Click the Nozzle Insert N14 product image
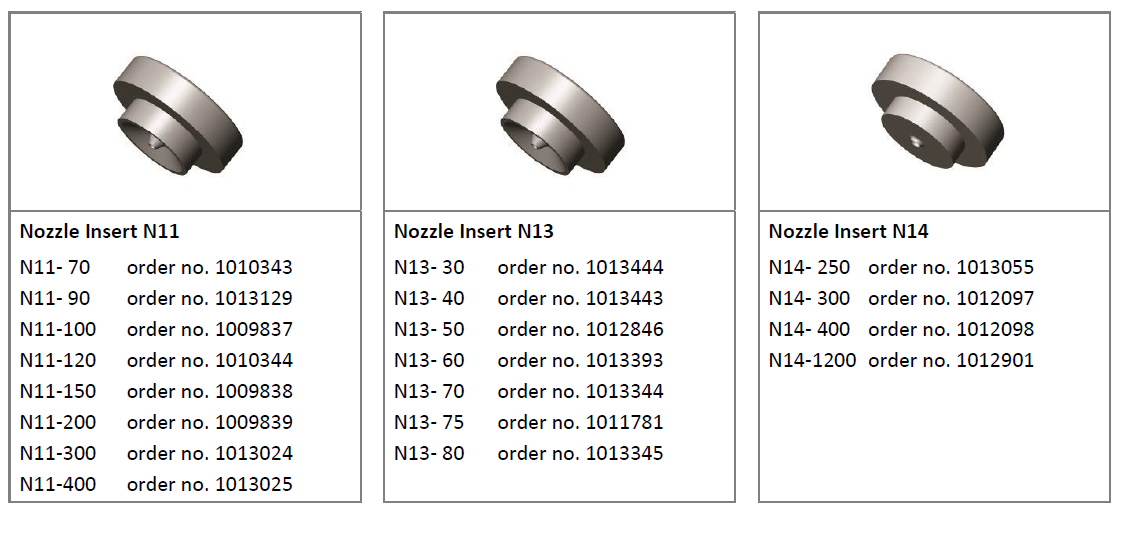1126x540 pixels. (x=937, y=111)
